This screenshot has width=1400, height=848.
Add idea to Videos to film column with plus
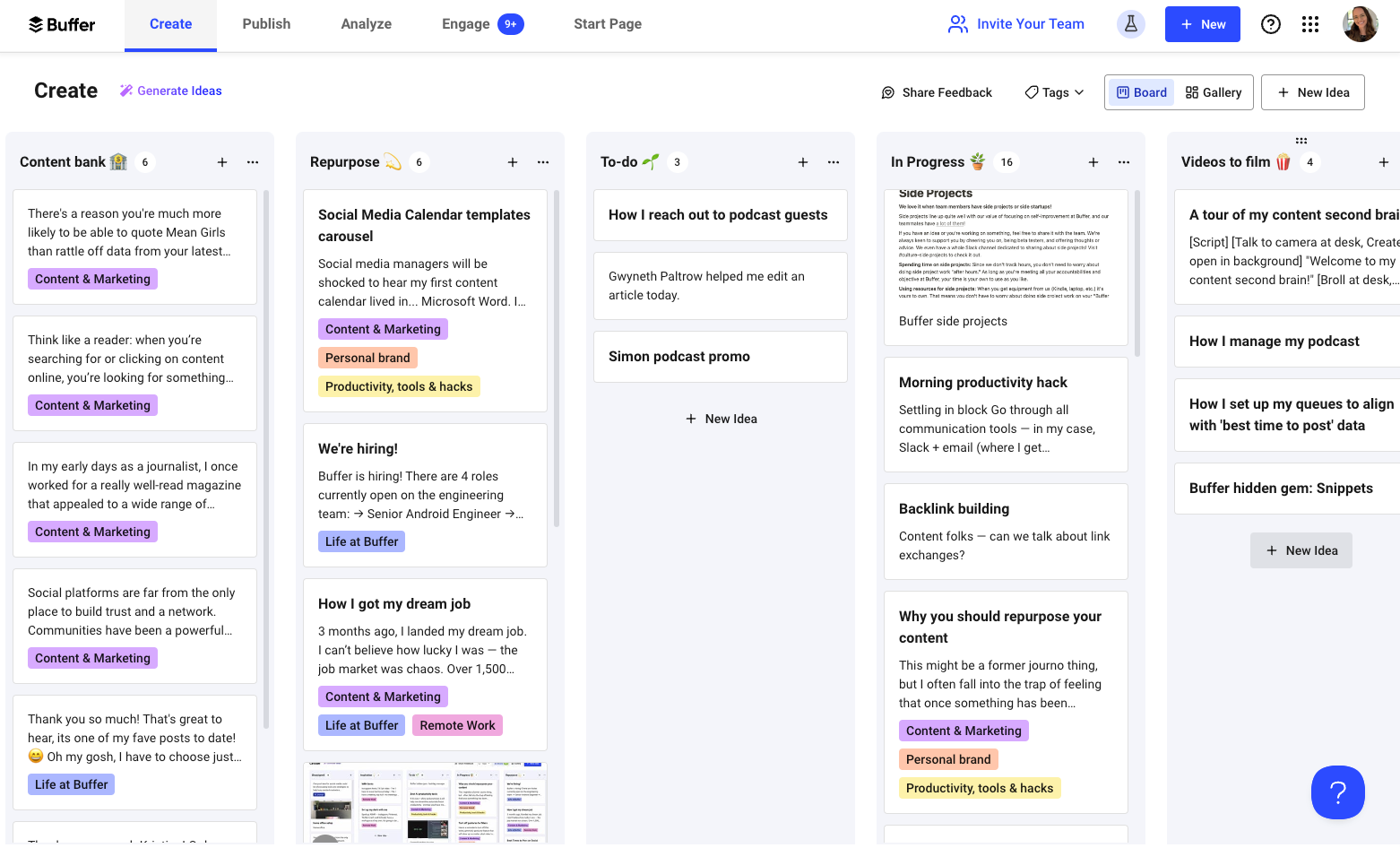click(1384, 162)
